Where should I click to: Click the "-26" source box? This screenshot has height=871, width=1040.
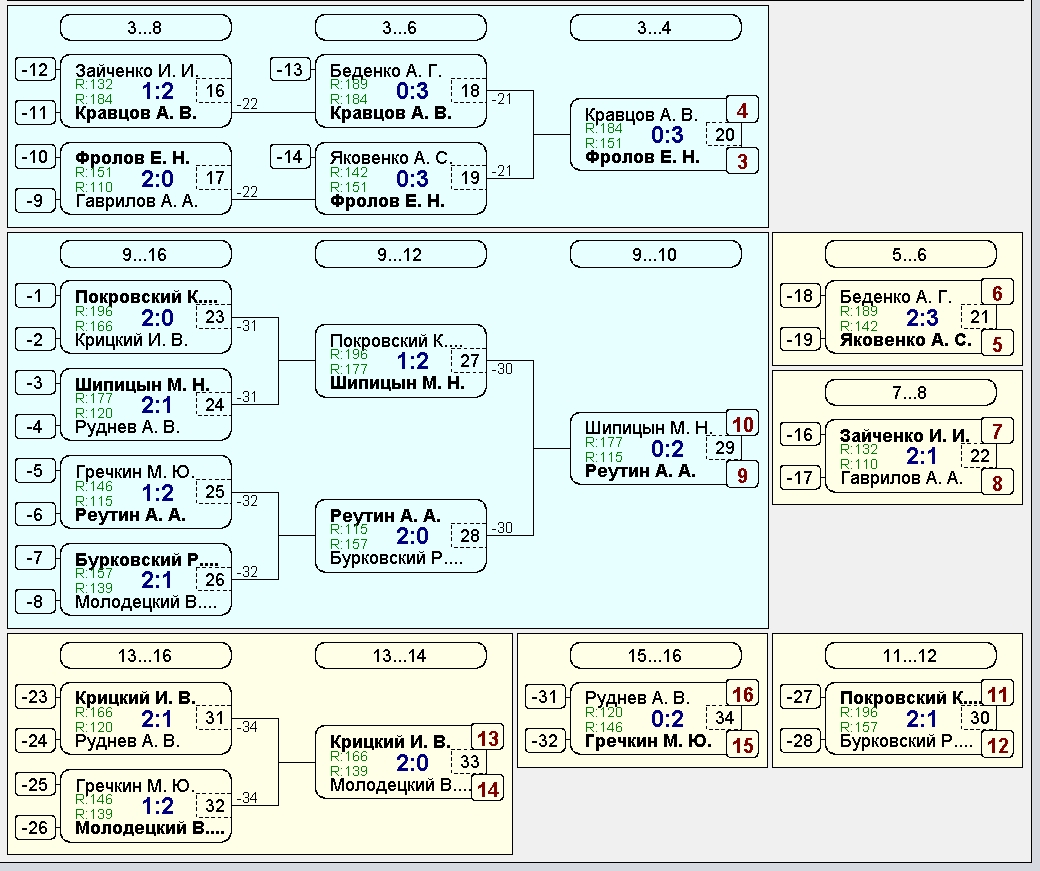34,827
